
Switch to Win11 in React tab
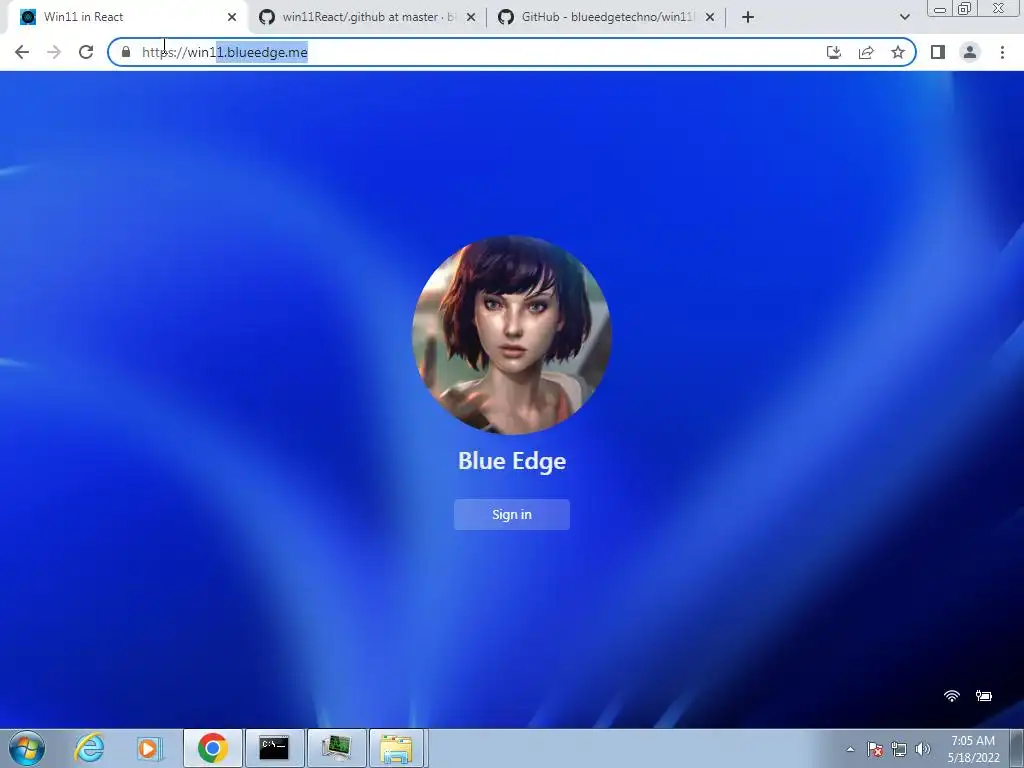tap(124, 17)
